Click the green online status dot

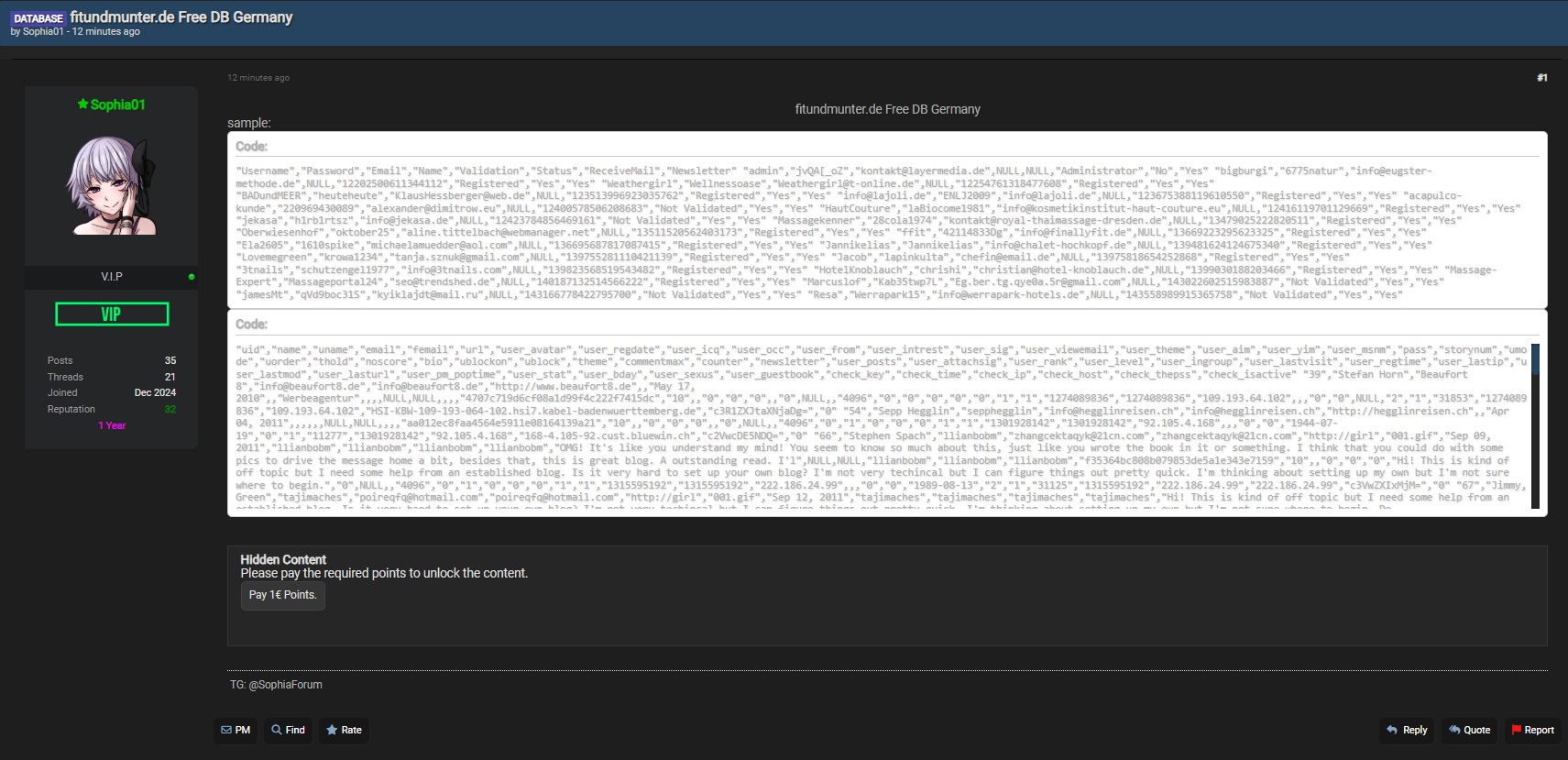tap(192, 277)
